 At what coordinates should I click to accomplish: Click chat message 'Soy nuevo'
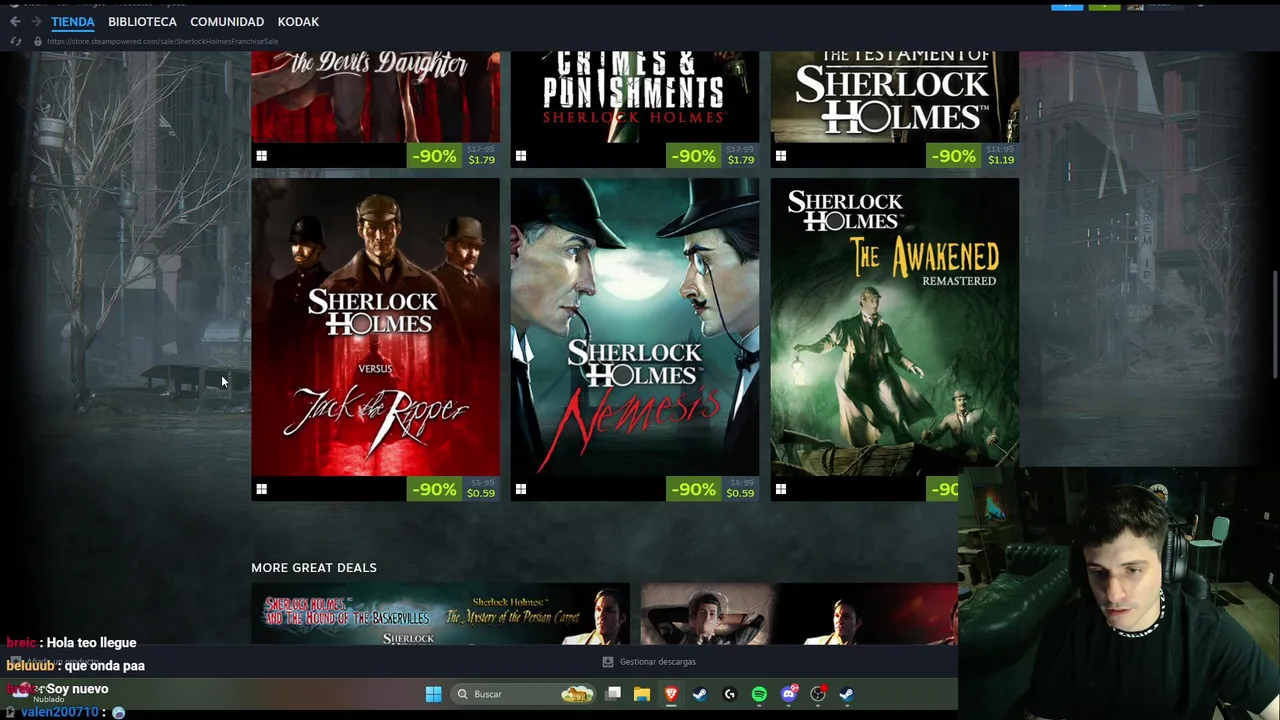[x=77, y=689]
